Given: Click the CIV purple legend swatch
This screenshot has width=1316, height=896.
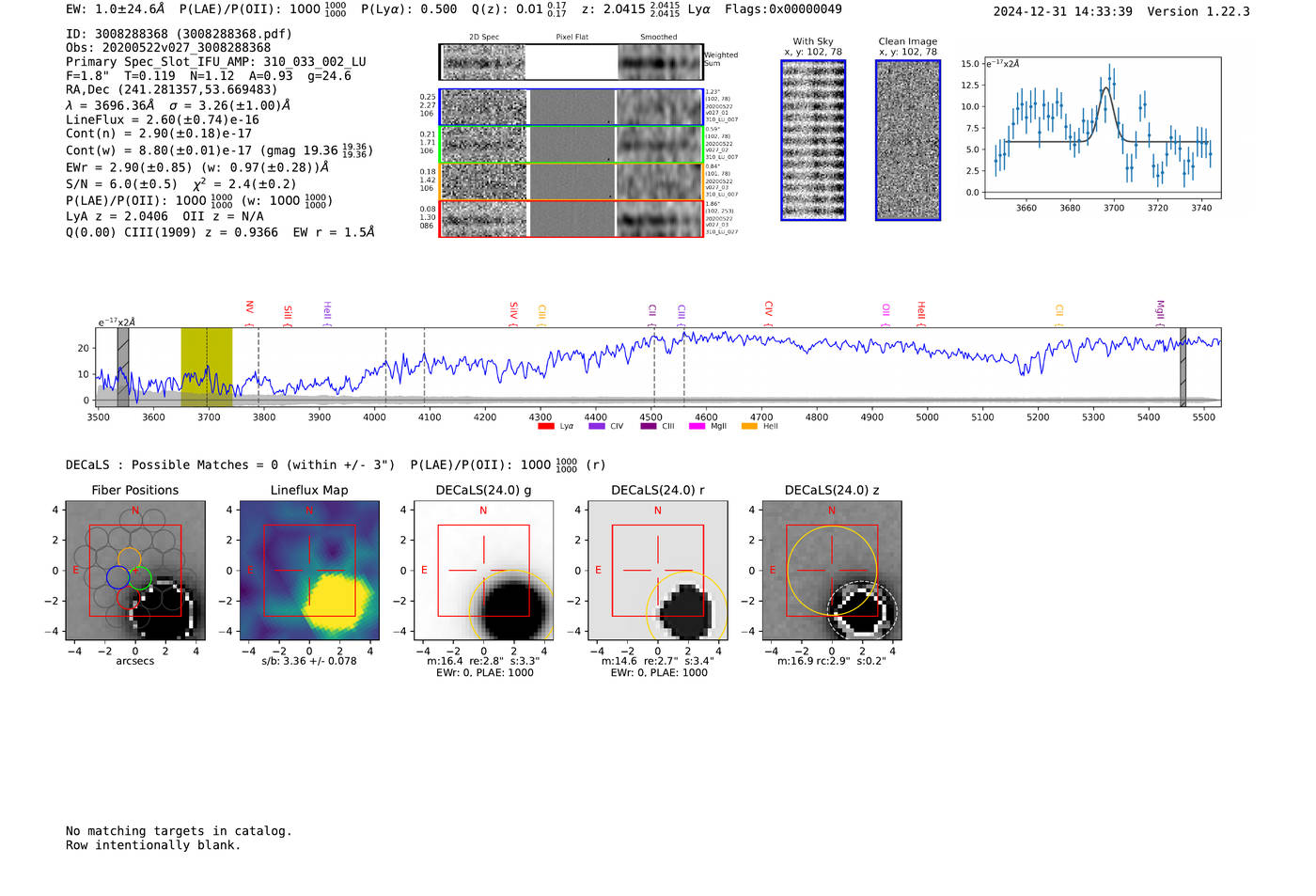Looking at the screenshot, I should (x=596, y=426).
